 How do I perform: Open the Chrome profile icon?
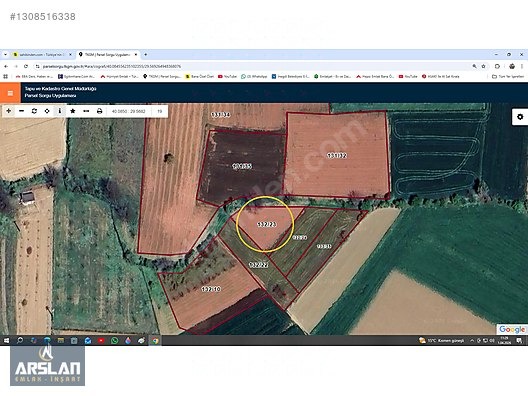[512, 66]
